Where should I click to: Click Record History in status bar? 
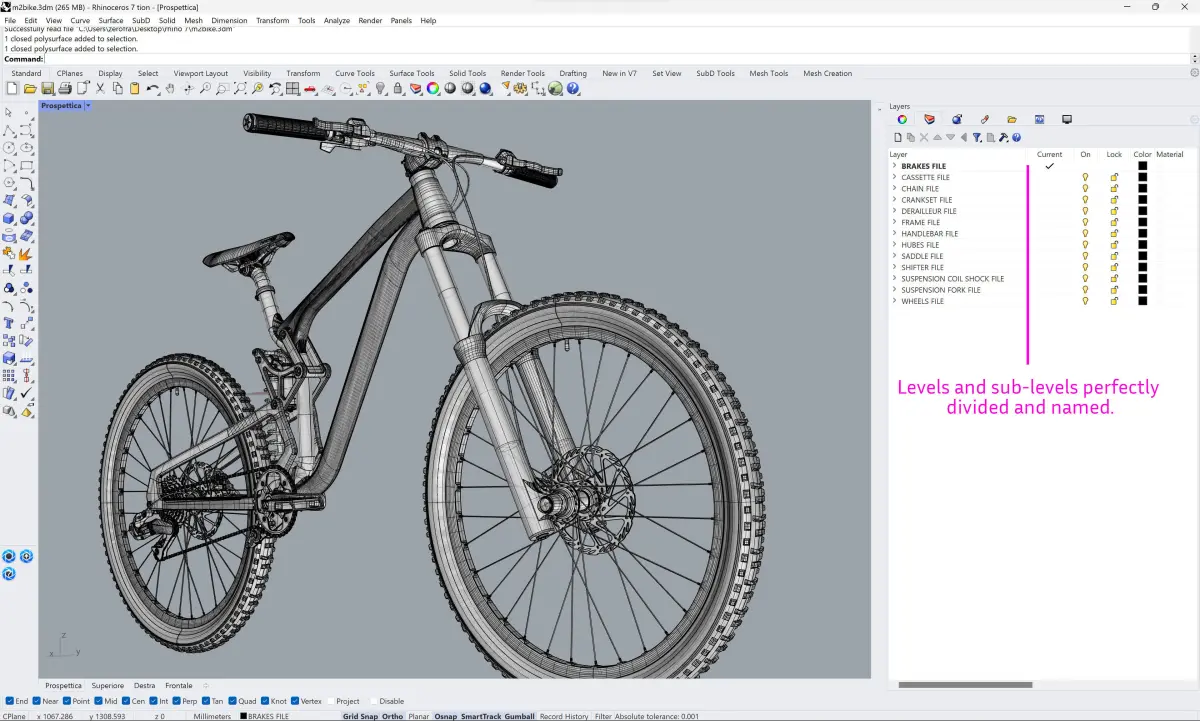(x=564, y=716)
